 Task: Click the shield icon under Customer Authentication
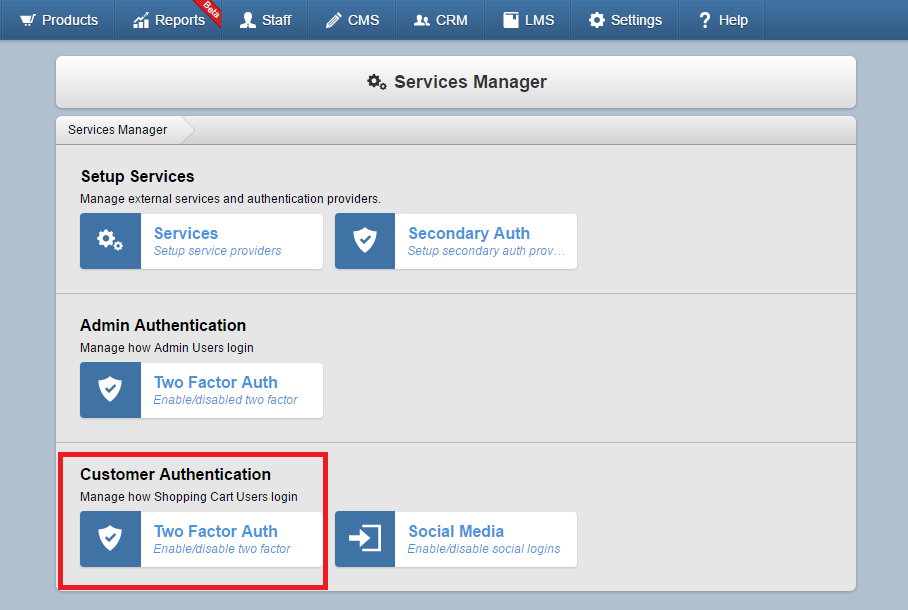110,538
